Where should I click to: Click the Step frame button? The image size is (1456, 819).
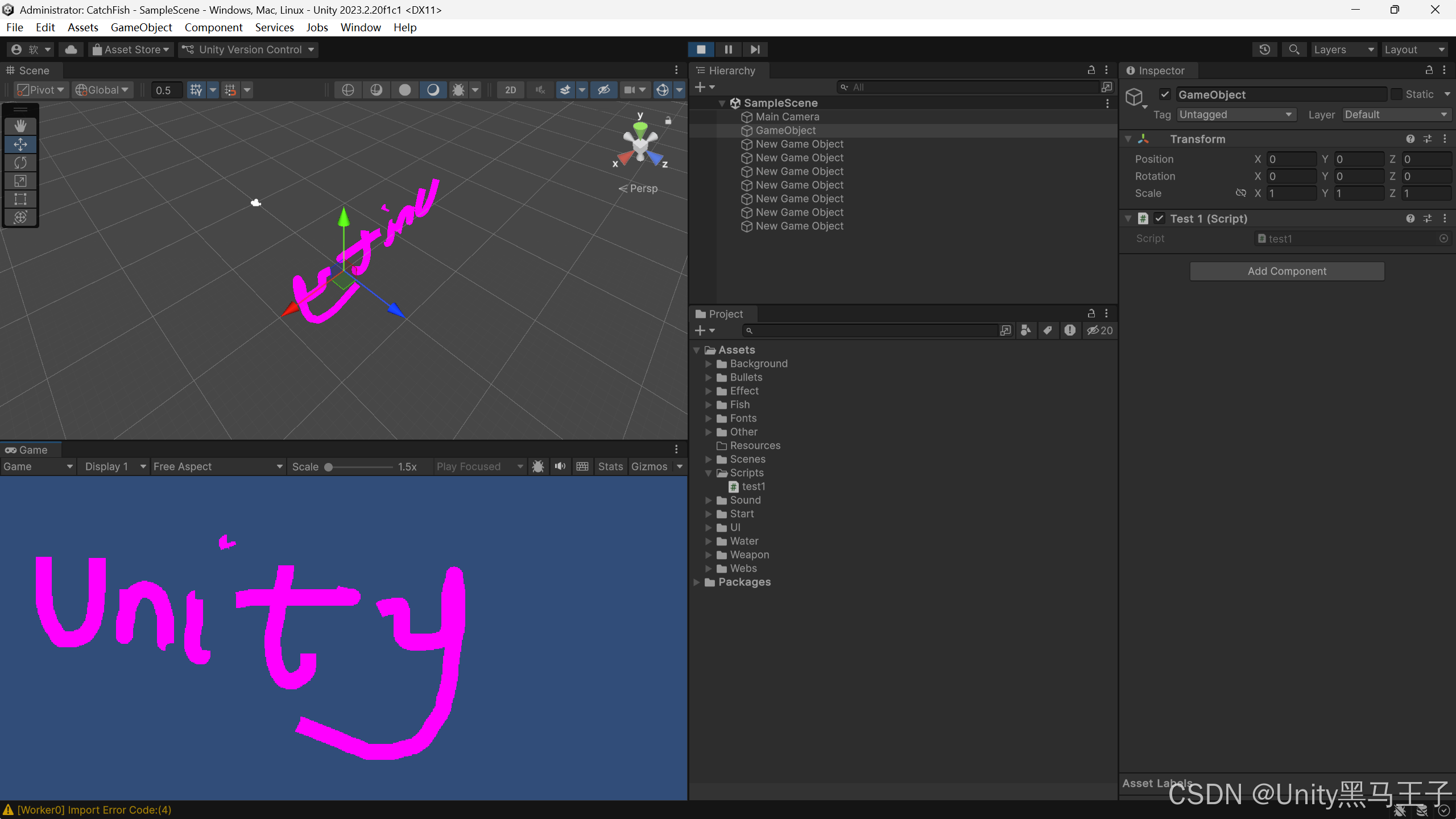tap(755, 49)
